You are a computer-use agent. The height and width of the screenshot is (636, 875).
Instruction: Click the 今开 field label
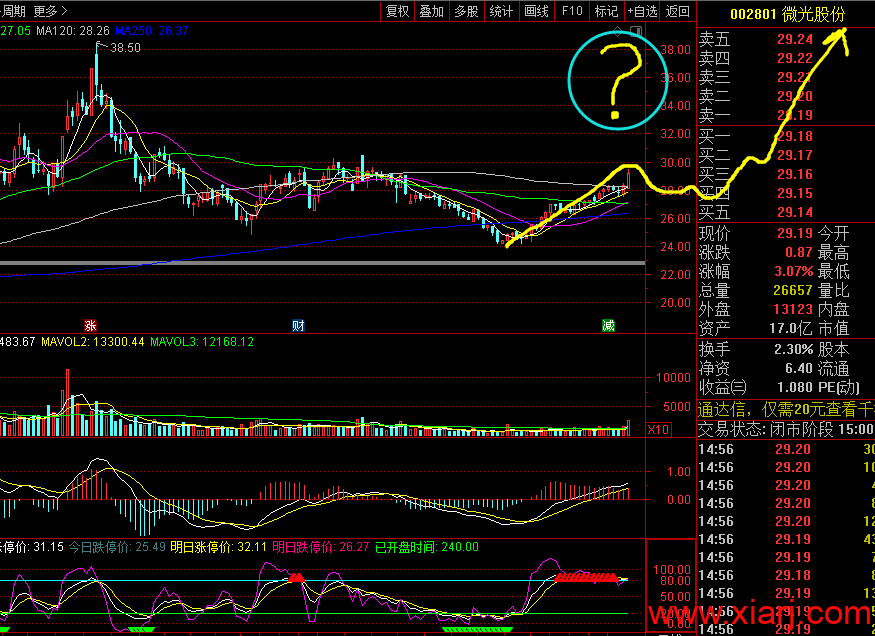[x=834, y=233]
